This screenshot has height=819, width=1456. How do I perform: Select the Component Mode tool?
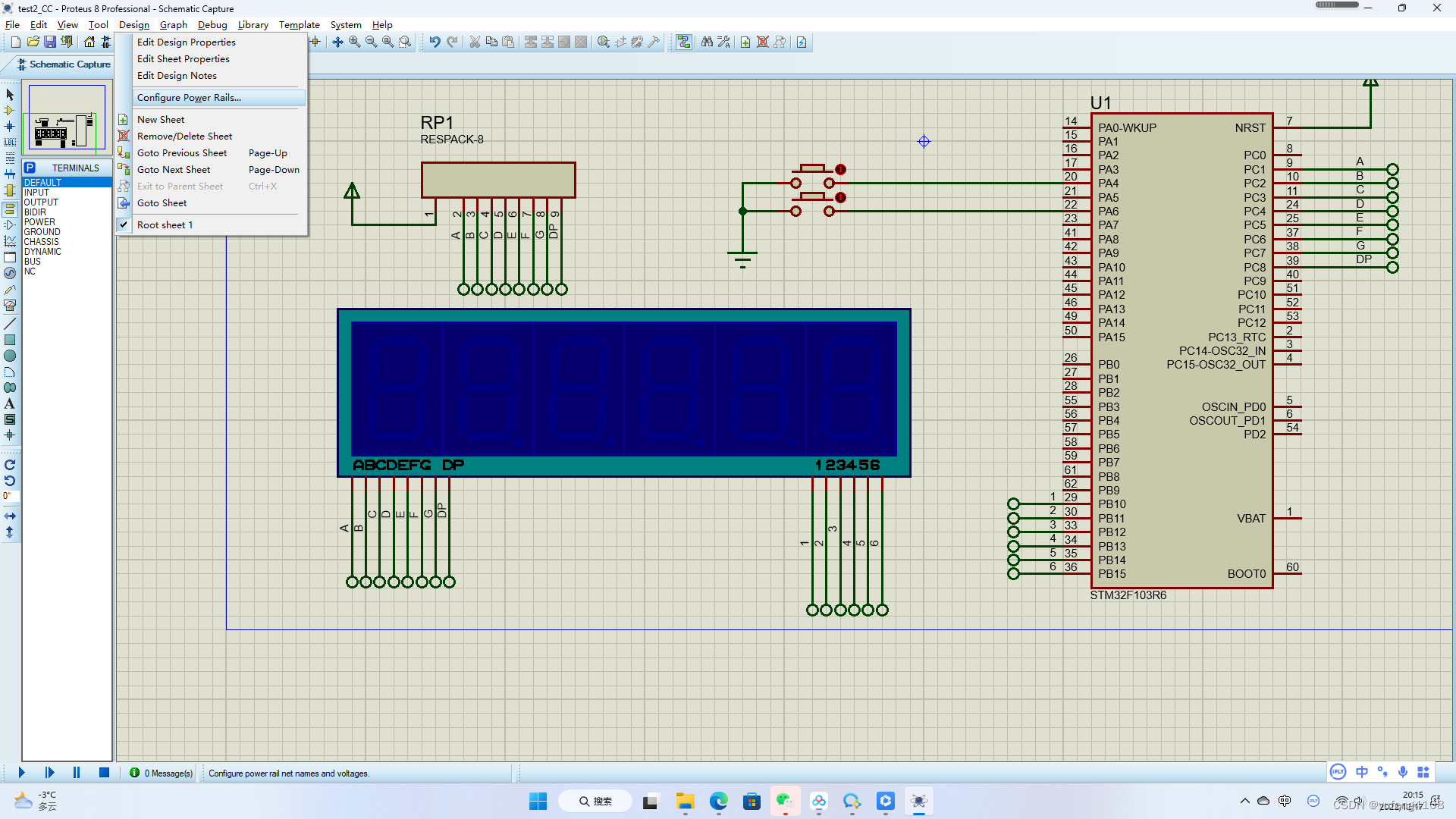tap(10, 110)
